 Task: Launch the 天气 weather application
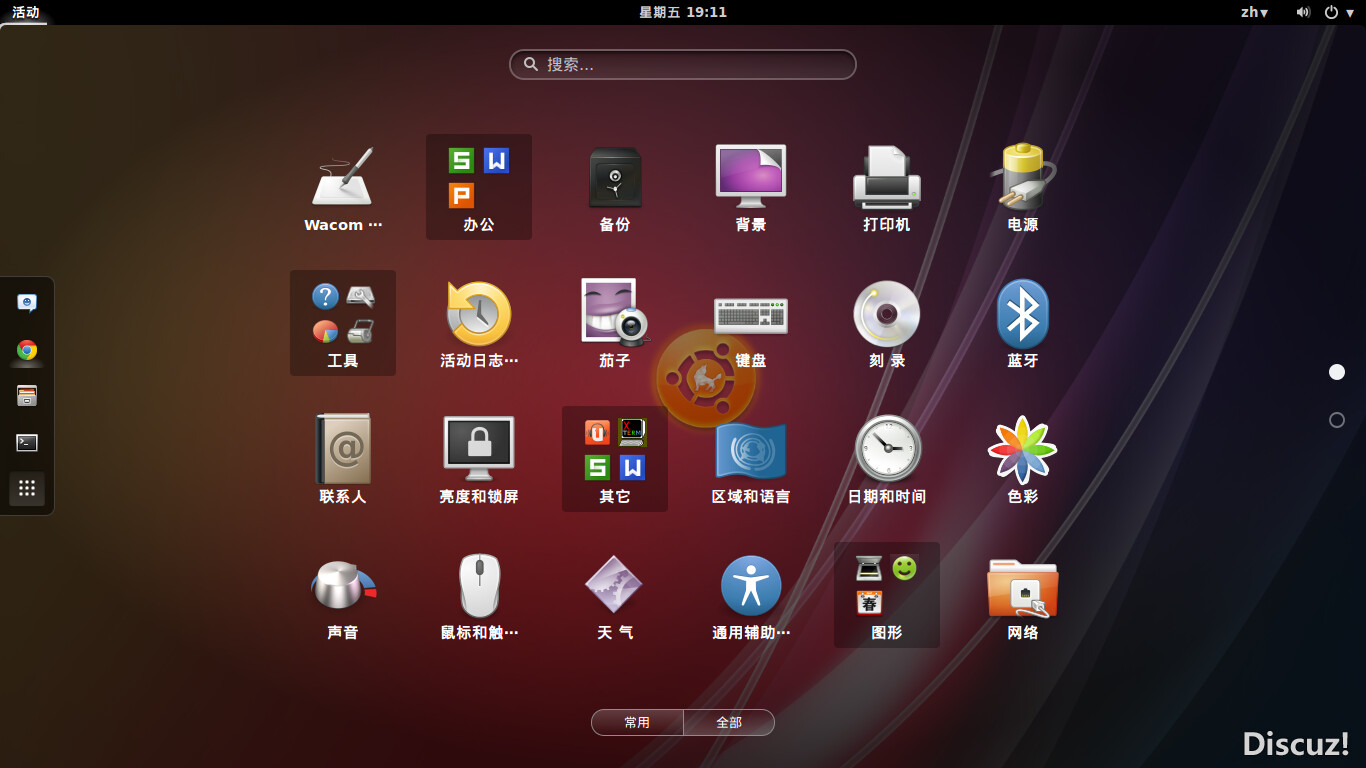click(x=614, y=587)
